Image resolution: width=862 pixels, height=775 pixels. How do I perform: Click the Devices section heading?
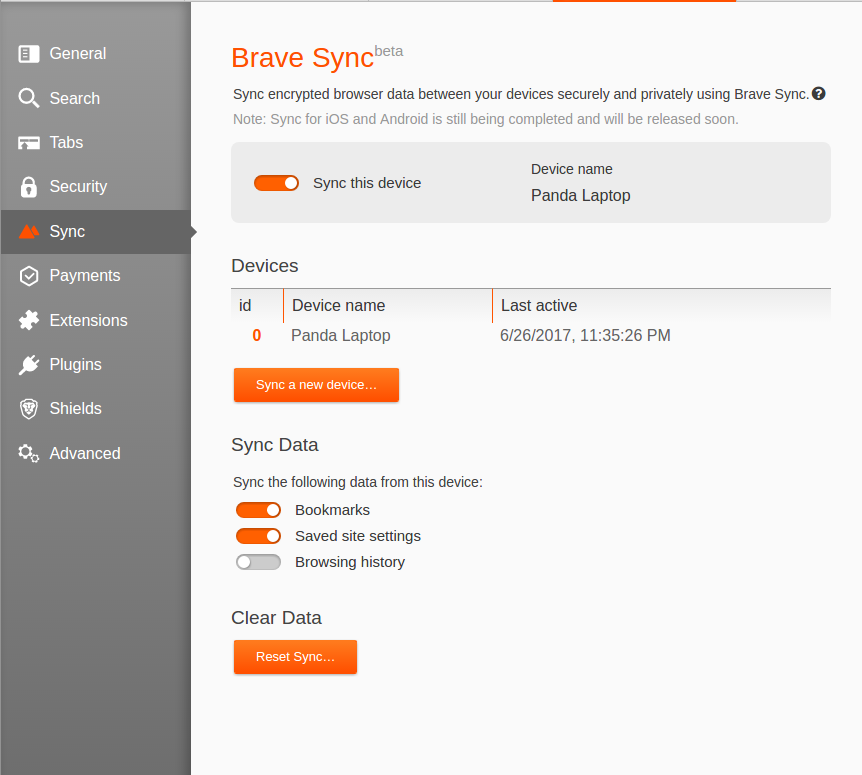pos(265,266)
